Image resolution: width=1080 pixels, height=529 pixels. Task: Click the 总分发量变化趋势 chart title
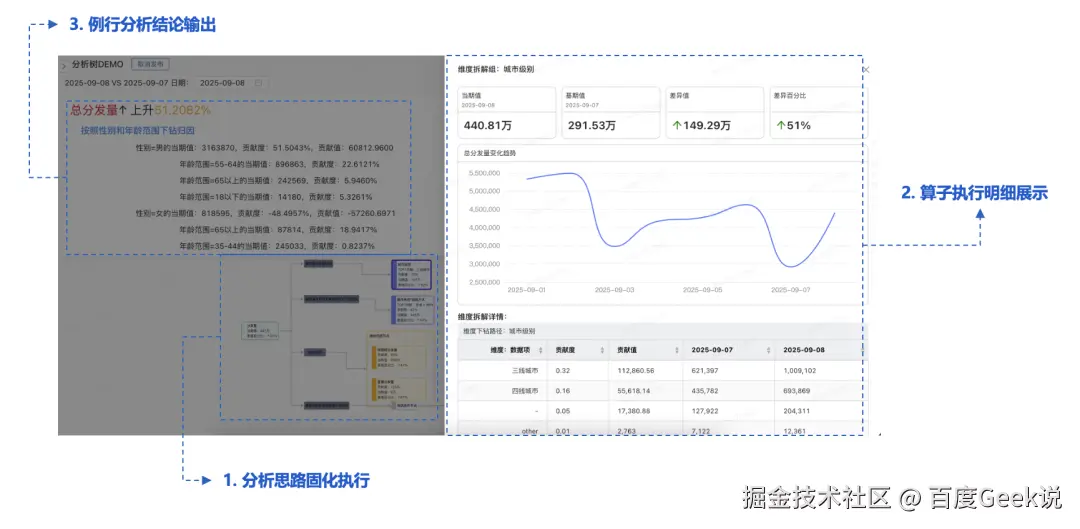(489, 152)
